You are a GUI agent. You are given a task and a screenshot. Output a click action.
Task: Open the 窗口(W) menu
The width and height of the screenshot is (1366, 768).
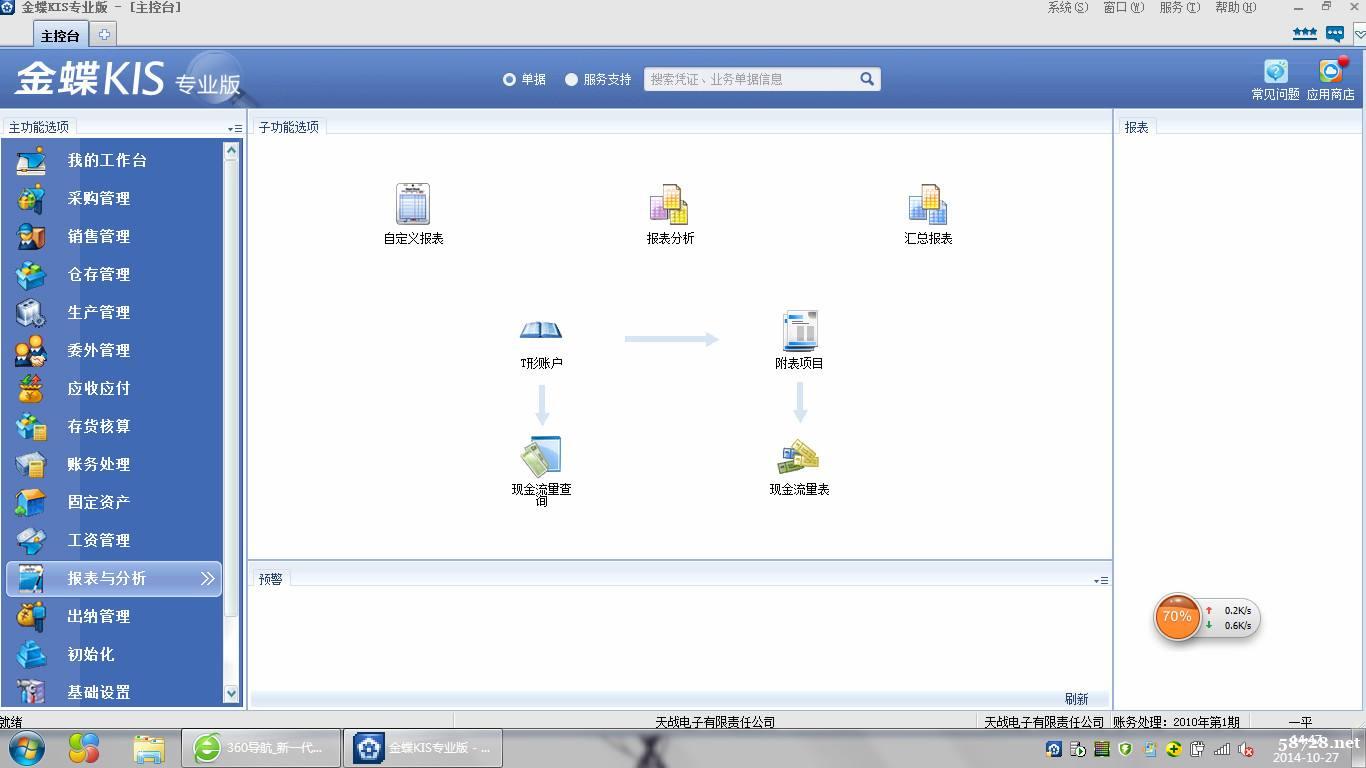[x=1123, y=7]
